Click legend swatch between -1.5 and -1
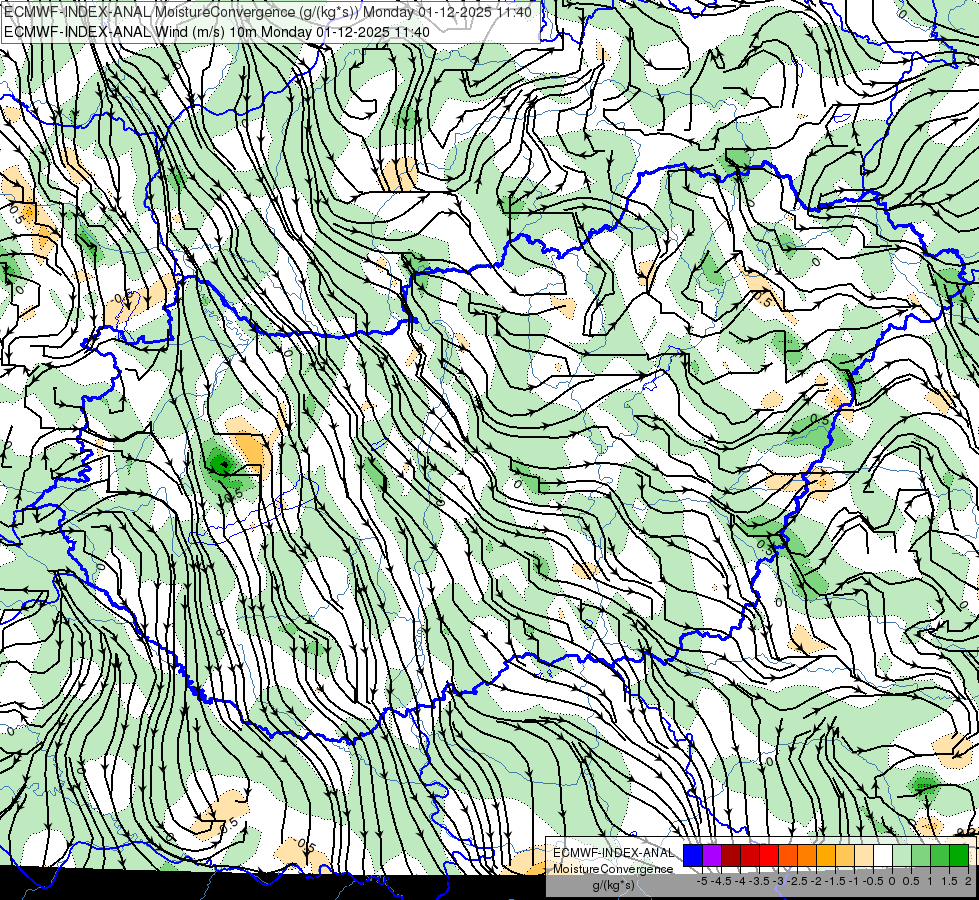This screenshot has height=900, width=979. [x=845, y=856]
